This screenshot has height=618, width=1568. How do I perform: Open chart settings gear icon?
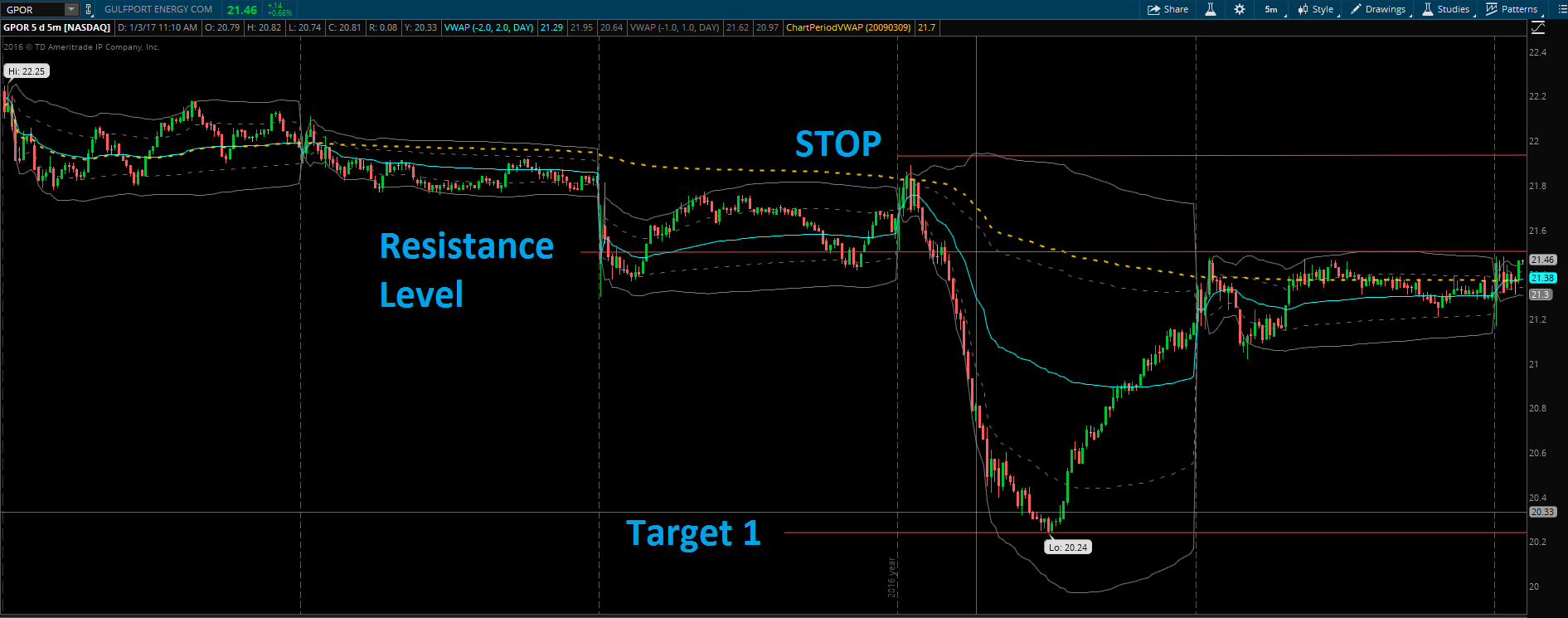1239,9
